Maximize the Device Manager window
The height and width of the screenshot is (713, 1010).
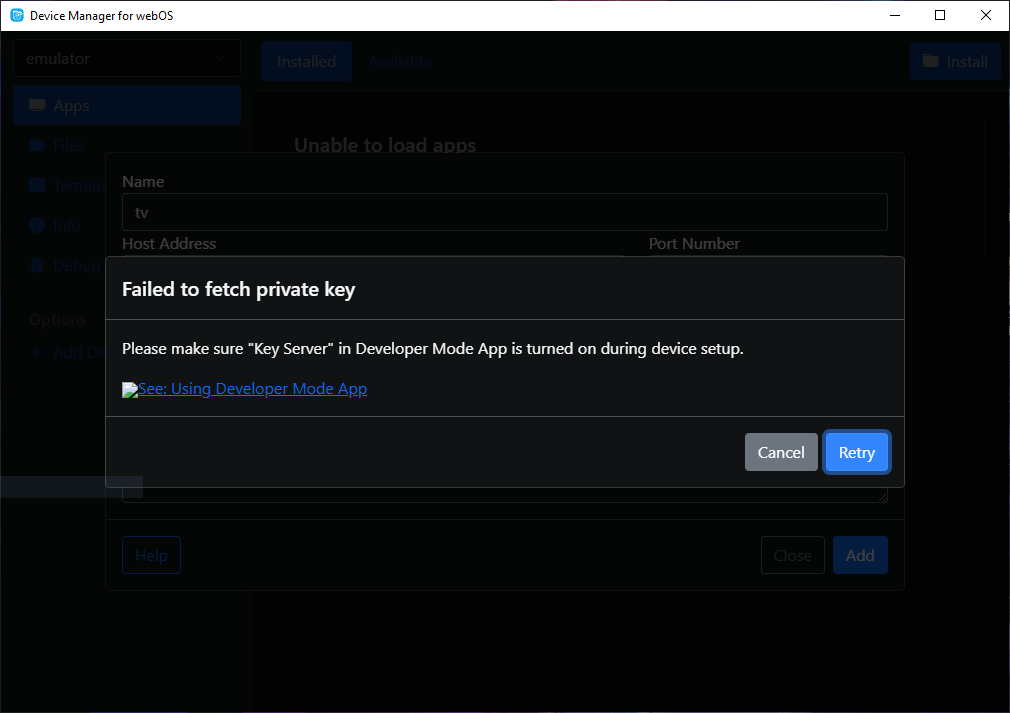tap(939, 15)
